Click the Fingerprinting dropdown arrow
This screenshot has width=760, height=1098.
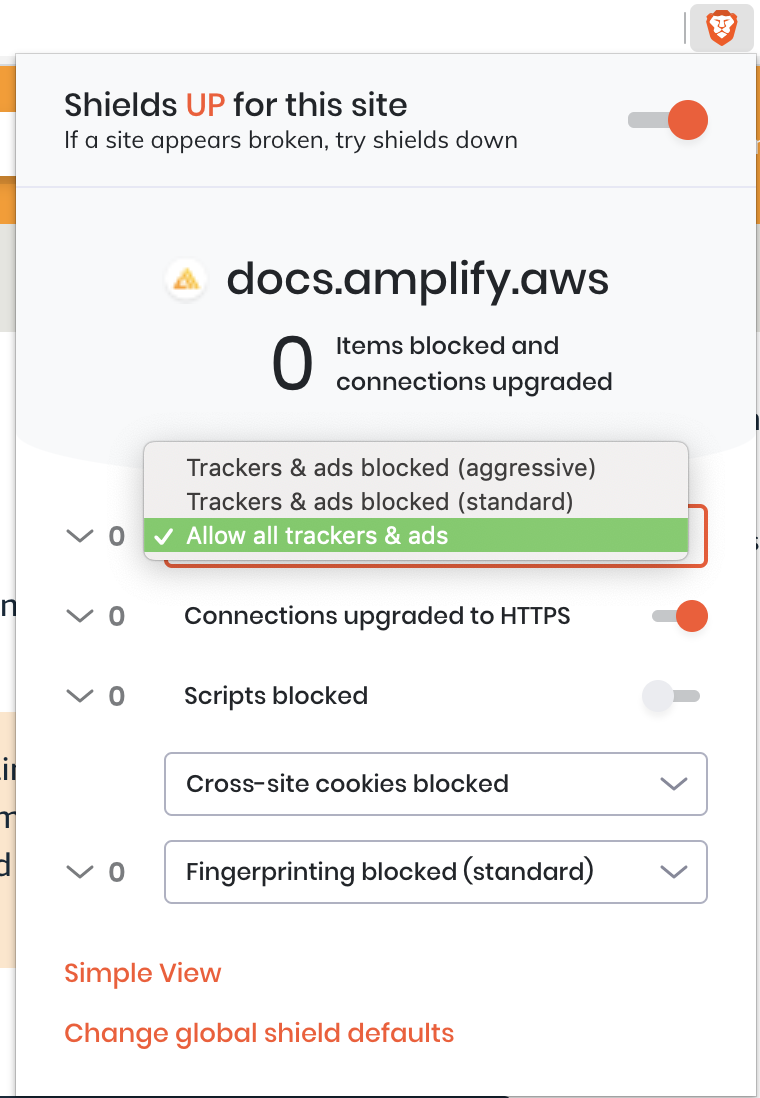(674, 872)
